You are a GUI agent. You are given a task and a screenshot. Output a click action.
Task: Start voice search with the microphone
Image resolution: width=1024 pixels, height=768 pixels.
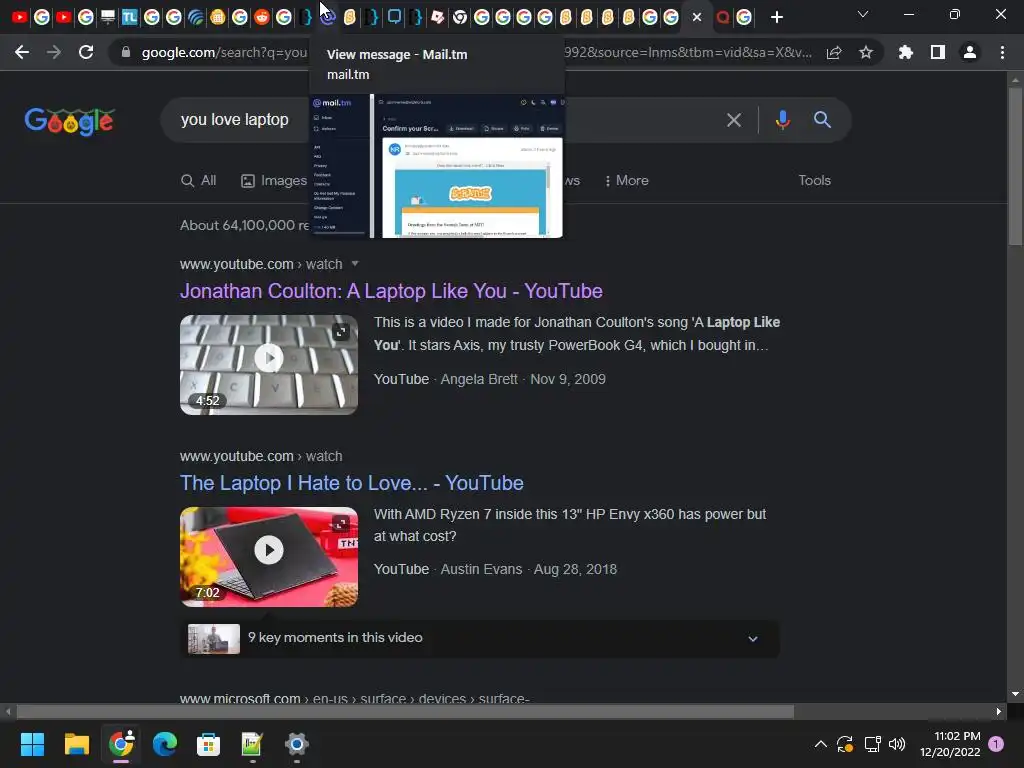click(x=782, y=120)
